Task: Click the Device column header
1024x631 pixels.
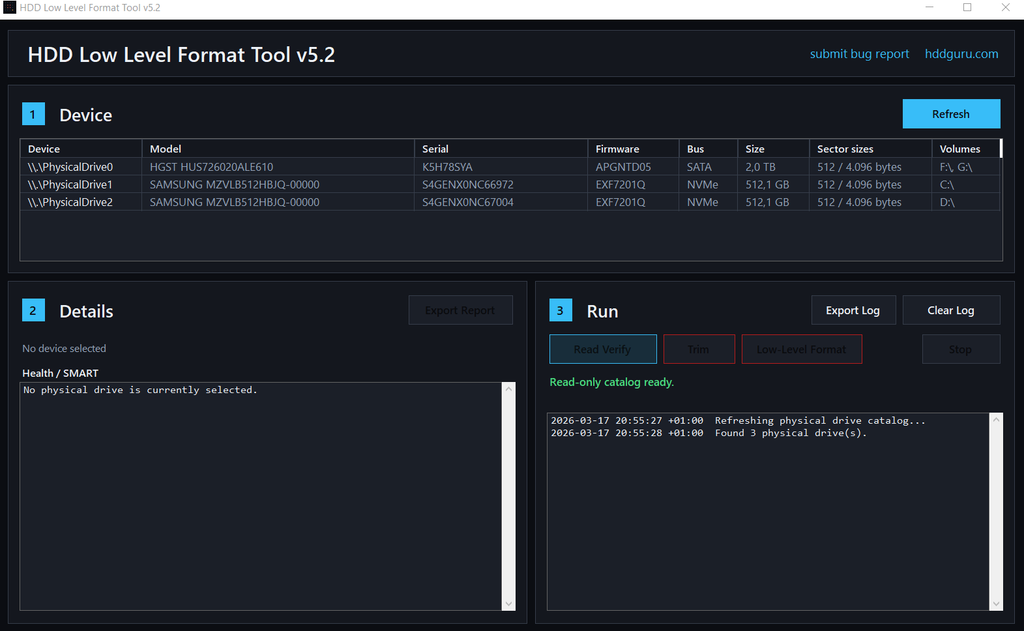Action: coord(81,149)
